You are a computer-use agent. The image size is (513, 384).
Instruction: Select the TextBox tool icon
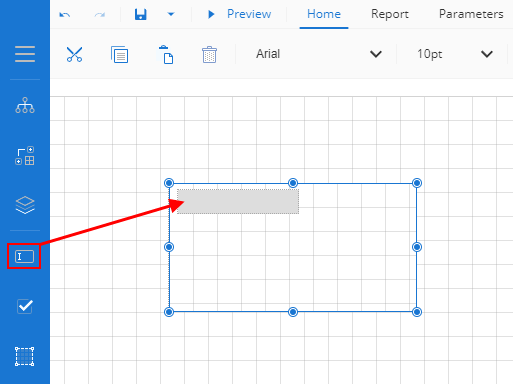point(24,256)
